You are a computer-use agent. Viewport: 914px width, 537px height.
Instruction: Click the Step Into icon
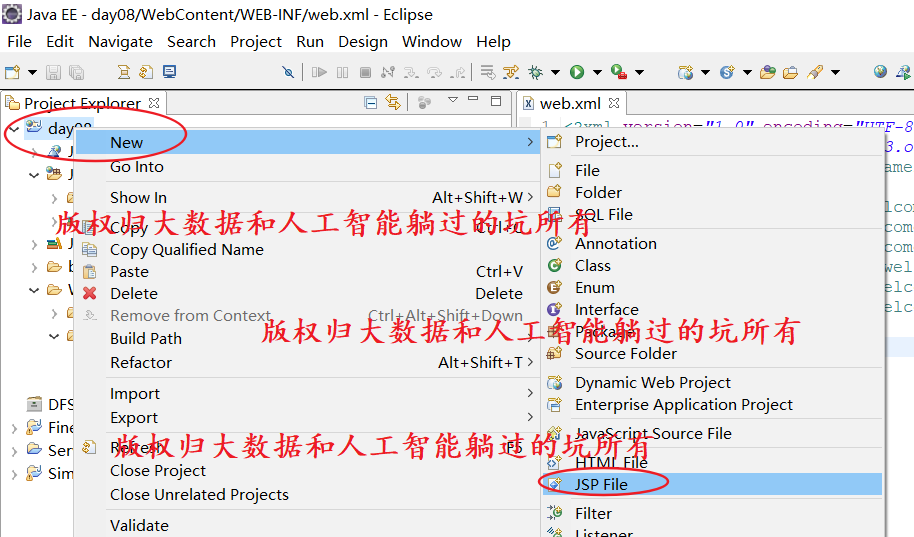tap(411, 72)
